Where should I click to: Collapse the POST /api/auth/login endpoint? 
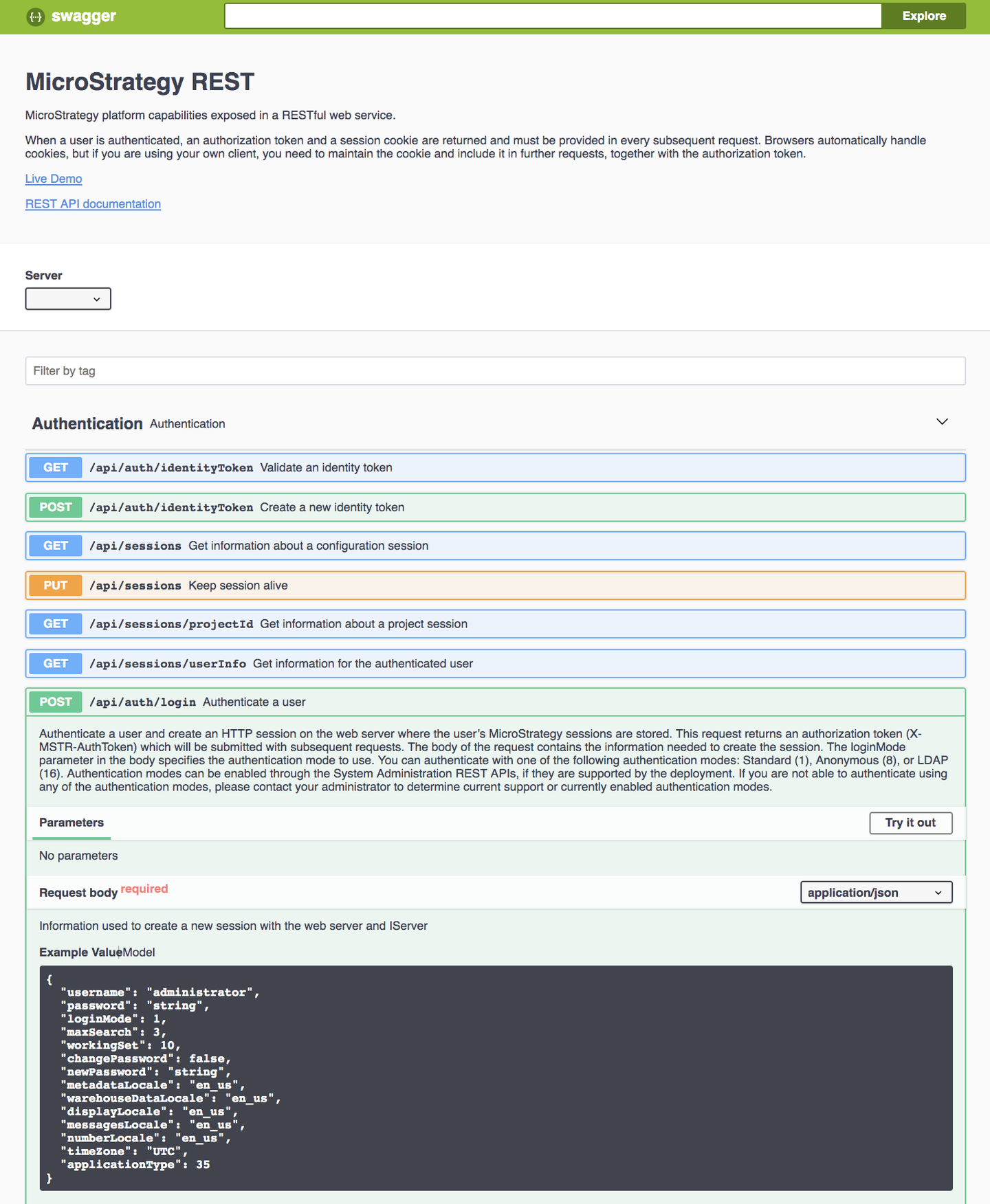pyautogui.click(x=495, y=702)
